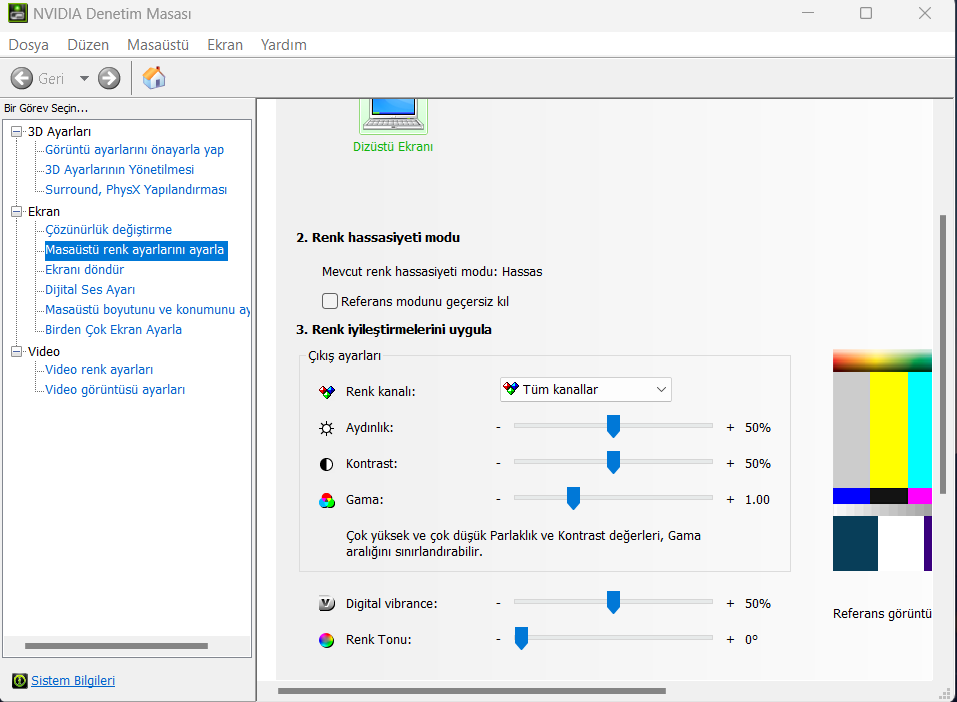This screenshot has height=702, width=957.
Task: Click the Aydınlık slider thumb
Action: (x=613, y=426)
